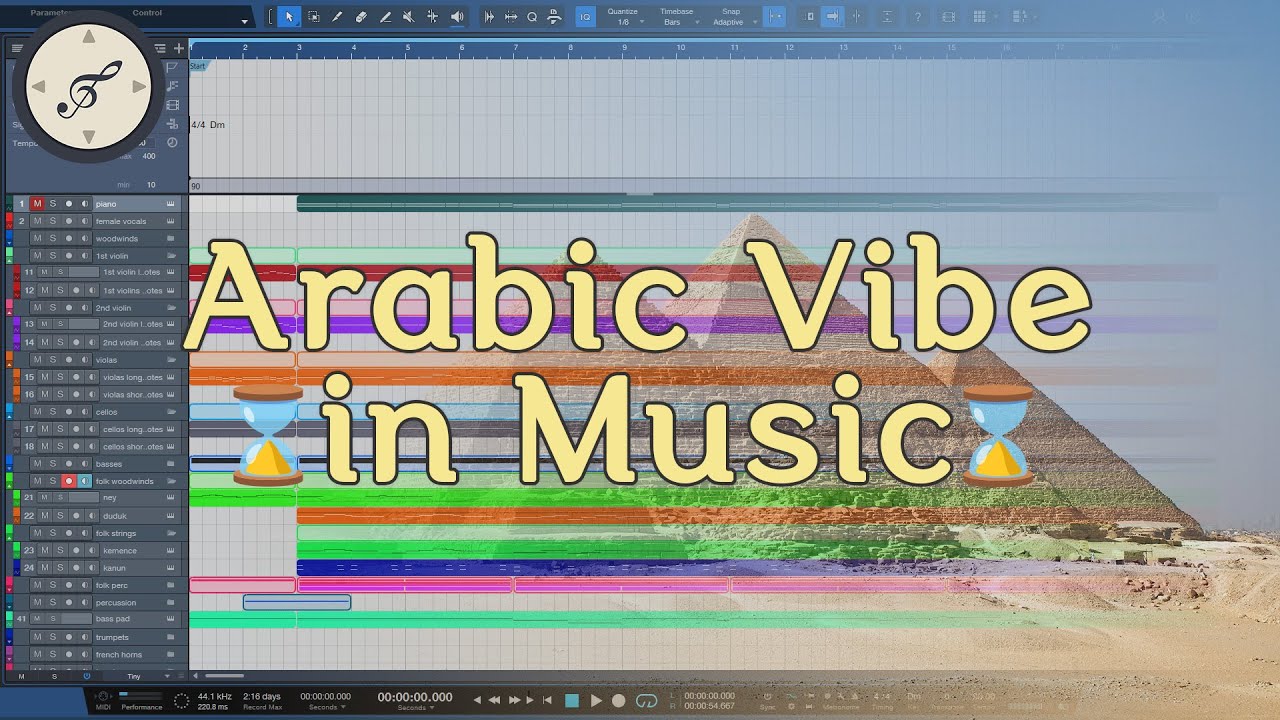Select the Split tool
The height and width of the screenshot is (720, 1280).
pyautogui.click(x=337, y=16)
